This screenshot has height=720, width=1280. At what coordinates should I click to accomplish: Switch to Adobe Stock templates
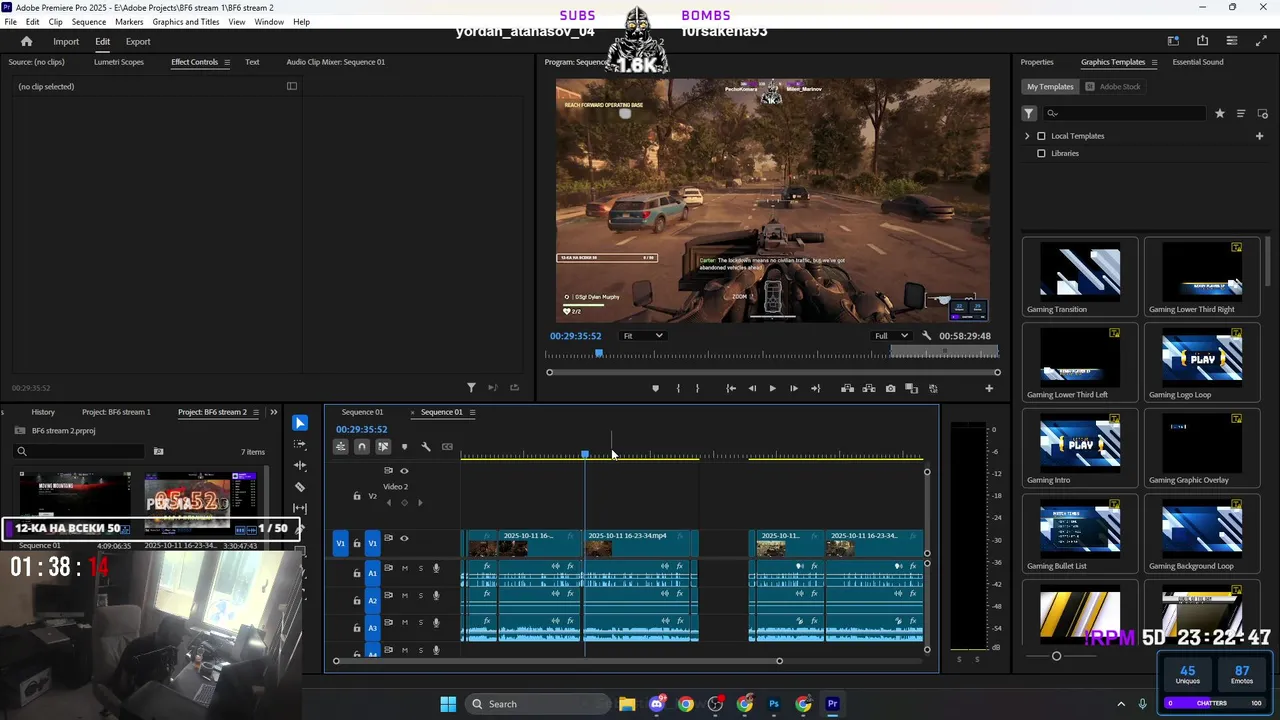pos(1113,87)
